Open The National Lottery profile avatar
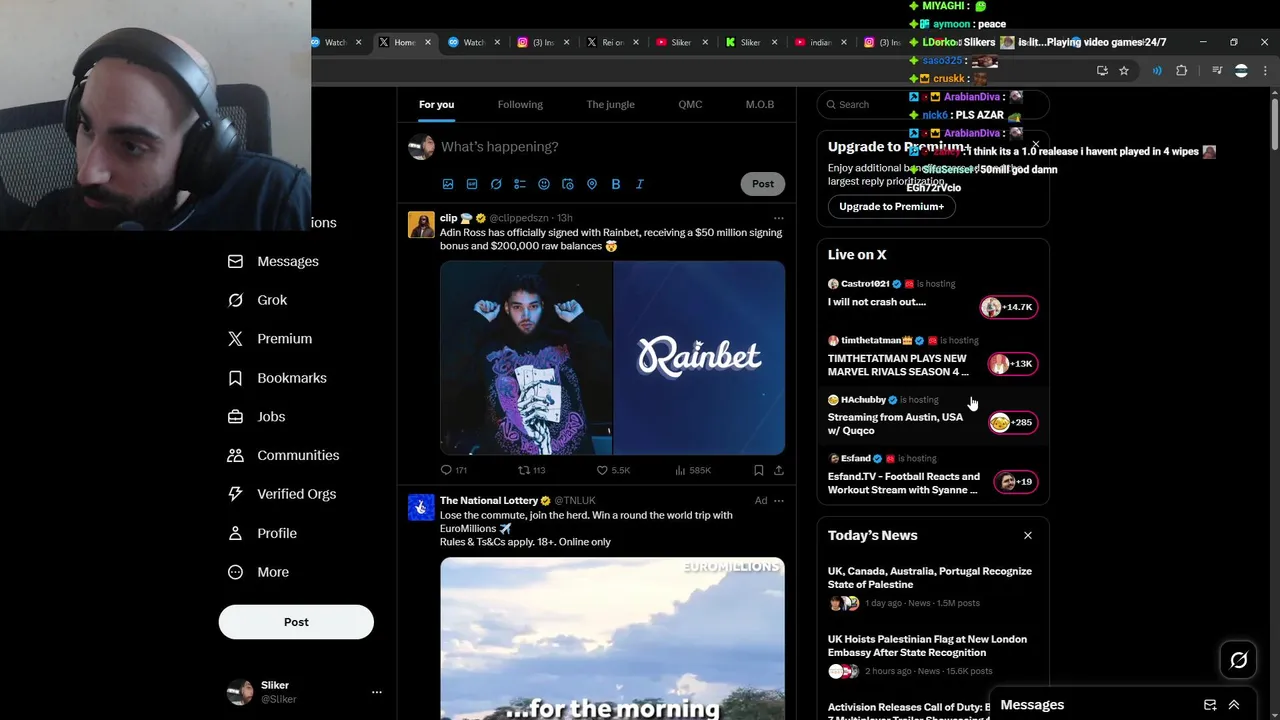 tap(421, 507)
